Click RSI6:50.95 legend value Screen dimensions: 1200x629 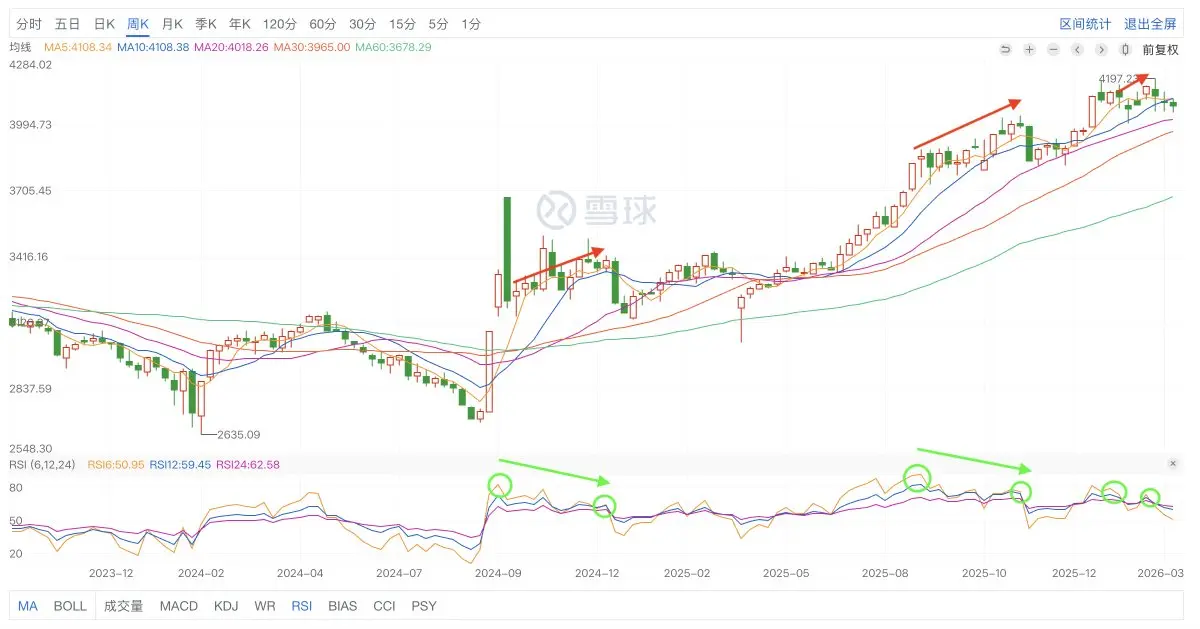pos(115,464)
